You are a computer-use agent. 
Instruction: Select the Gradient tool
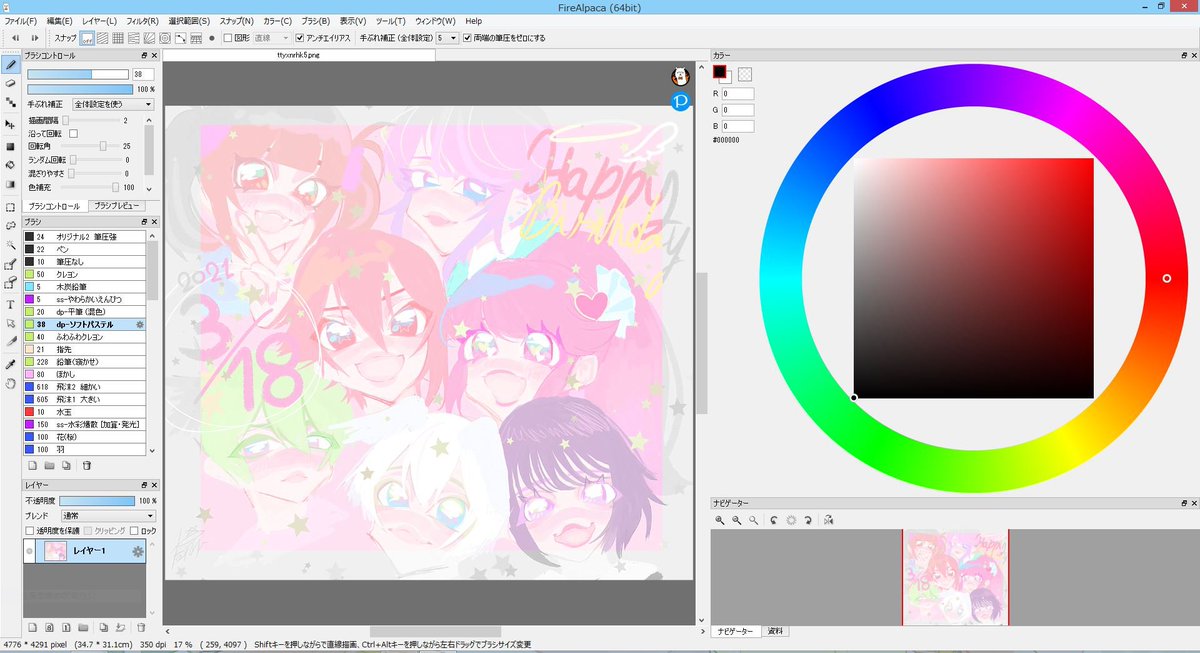click(x=10, y=184)
